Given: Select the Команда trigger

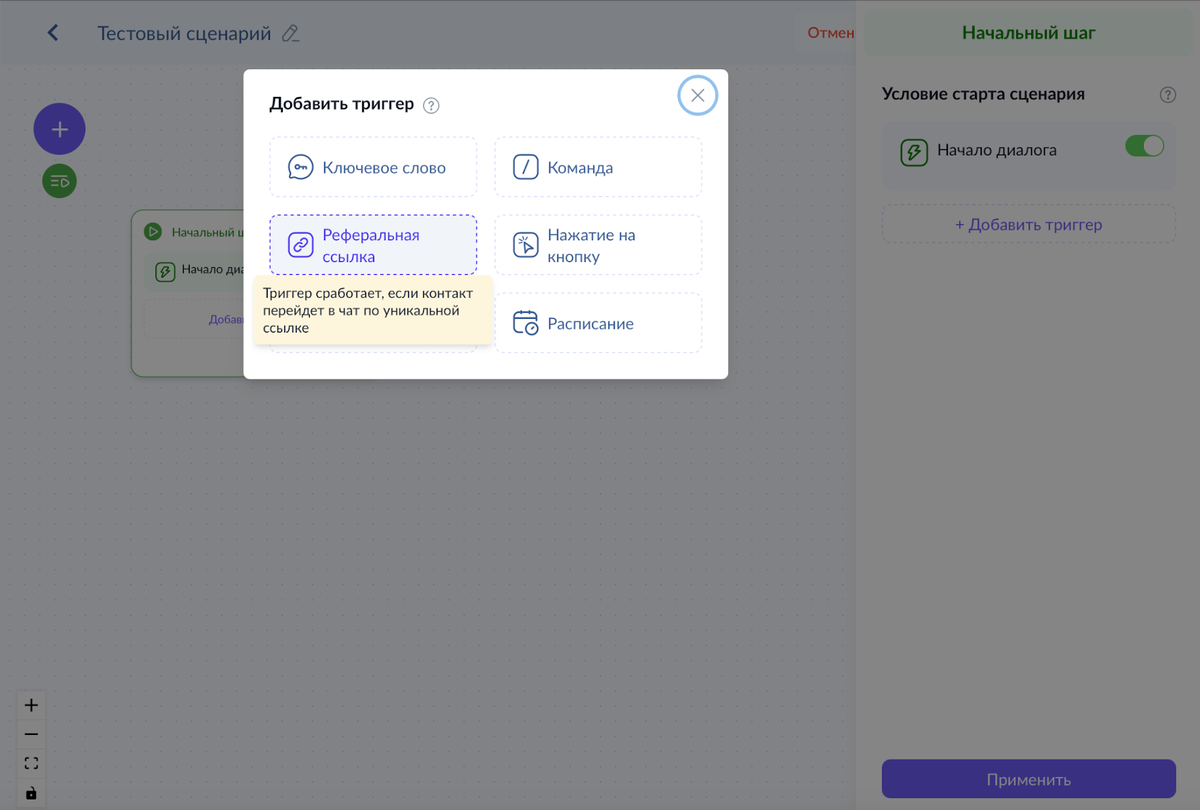Looking at the screenshot, I should [598, 167].
